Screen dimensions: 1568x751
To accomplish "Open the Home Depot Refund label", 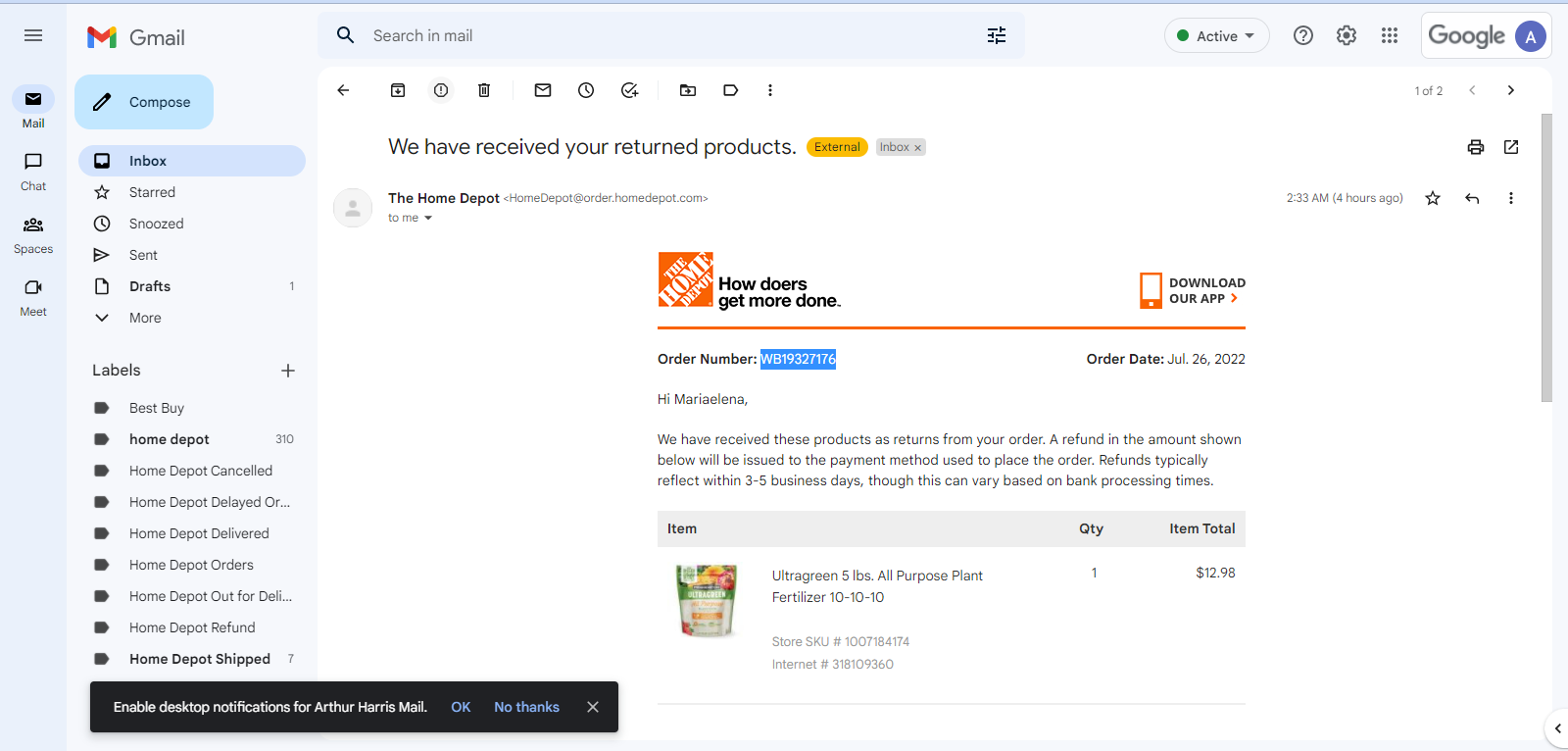I will click(x=192, y=627).
